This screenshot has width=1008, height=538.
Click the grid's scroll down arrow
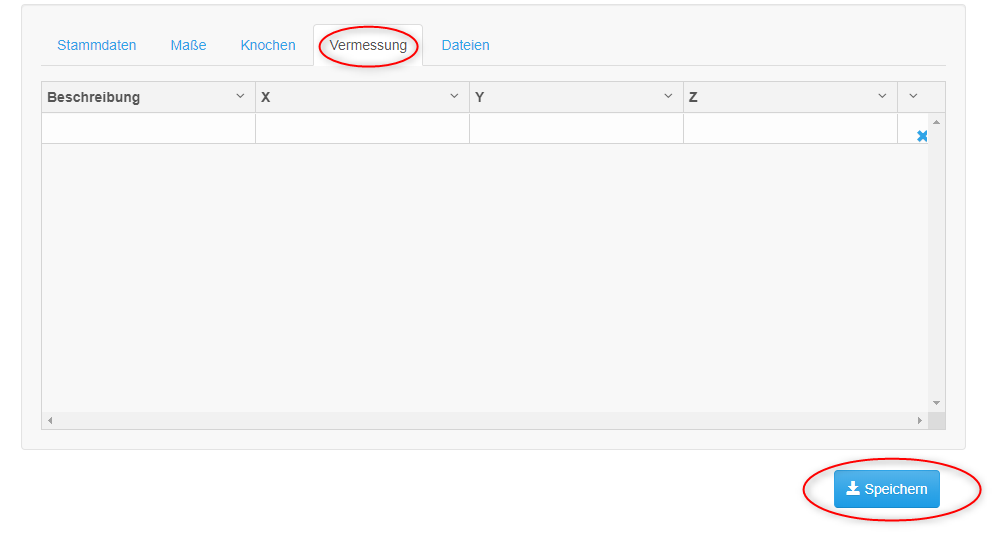(937, 403)
